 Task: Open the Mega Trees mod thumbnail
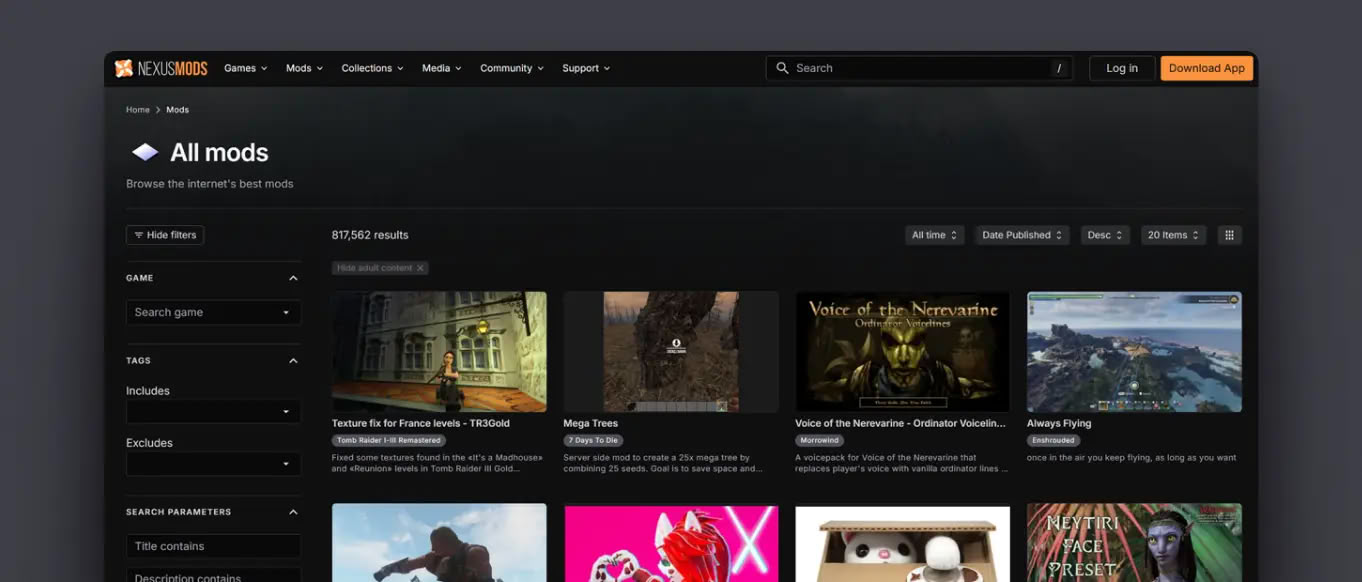(x=671, y=352)
